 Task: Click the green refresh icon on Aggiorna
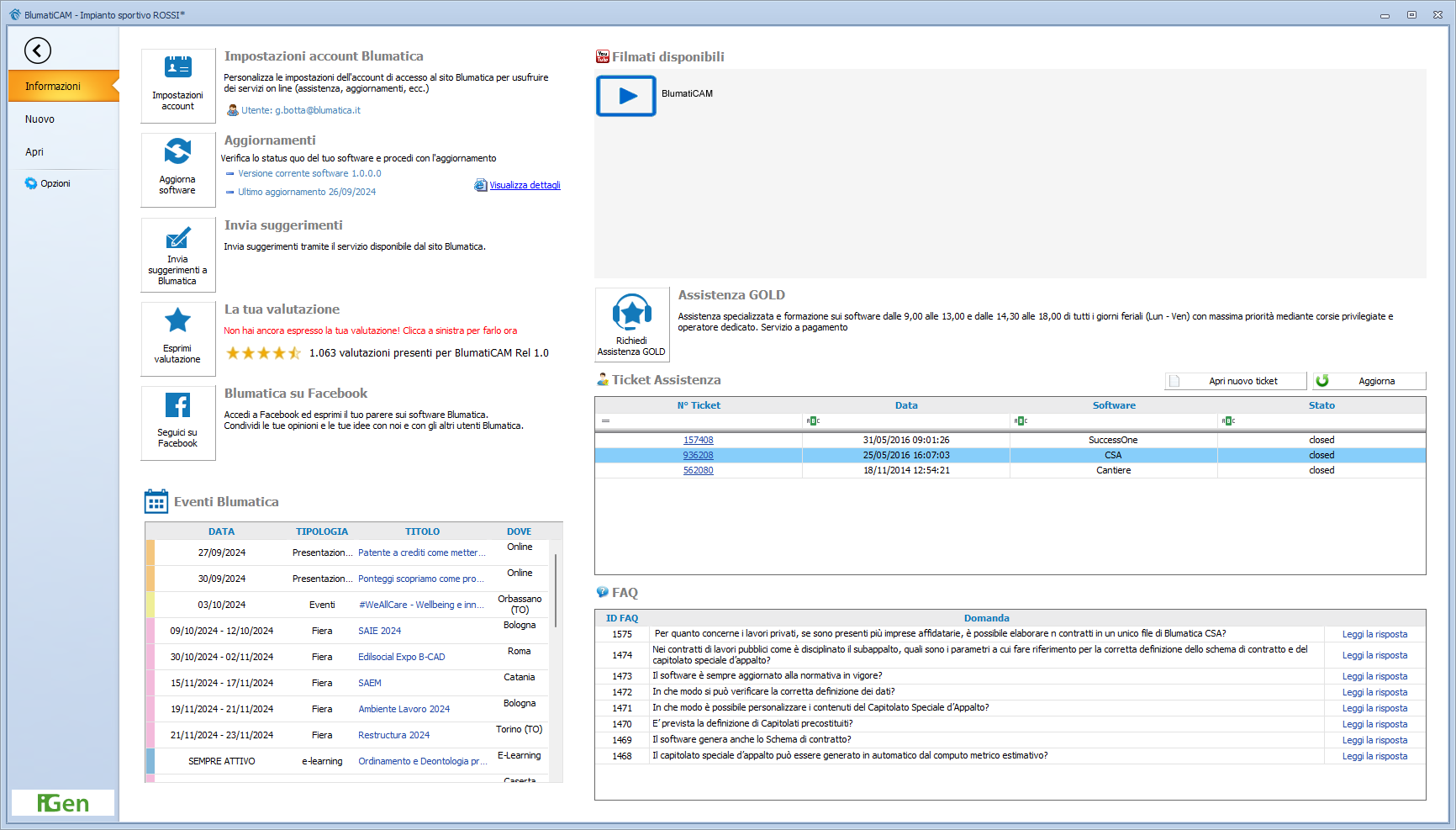tap(1322, 381)
